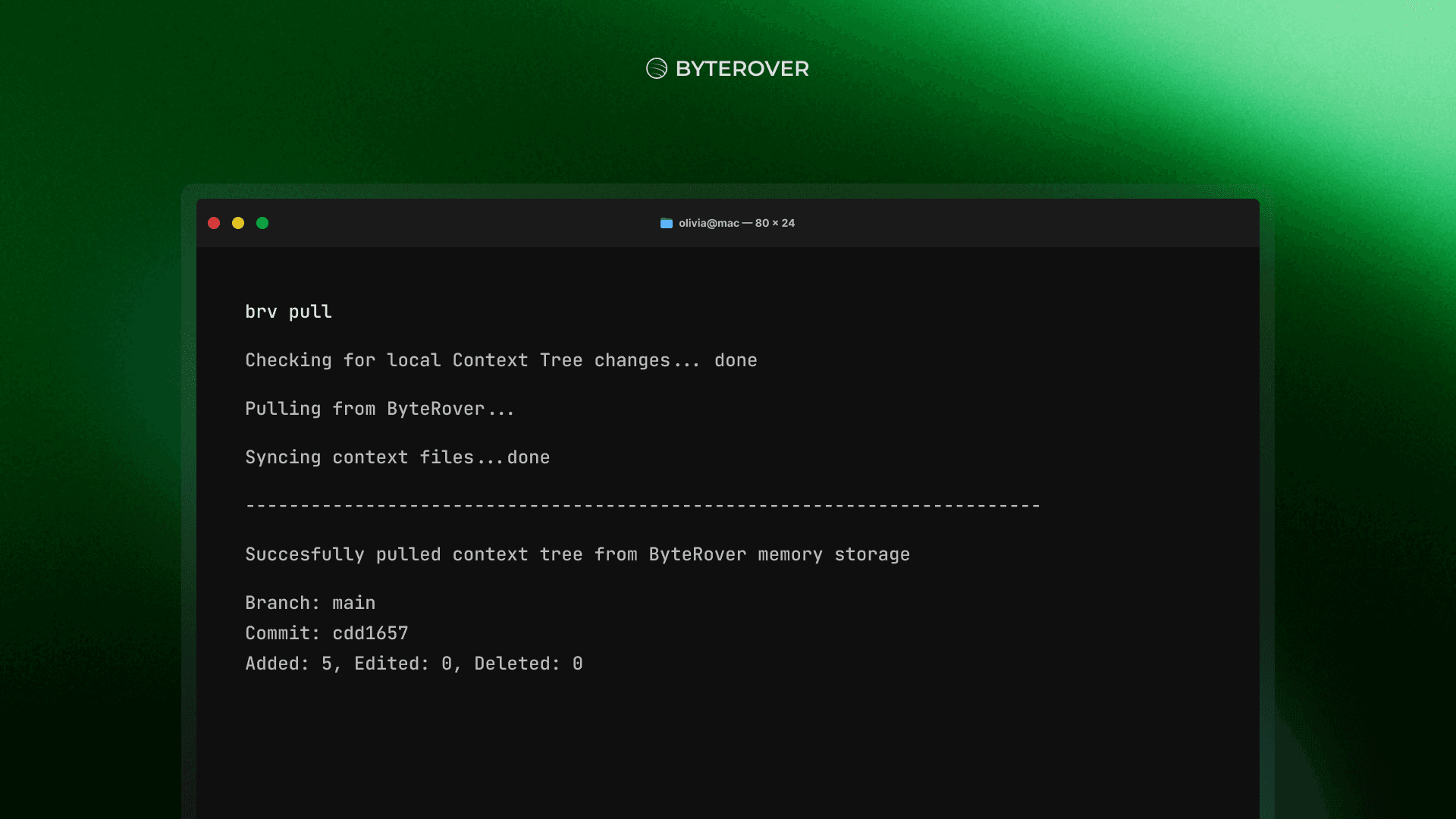Image resolution: width=1456 pixels, height=819 pixels.
Task: Click the yellow minimize window dot
Action: click(238, 223)
